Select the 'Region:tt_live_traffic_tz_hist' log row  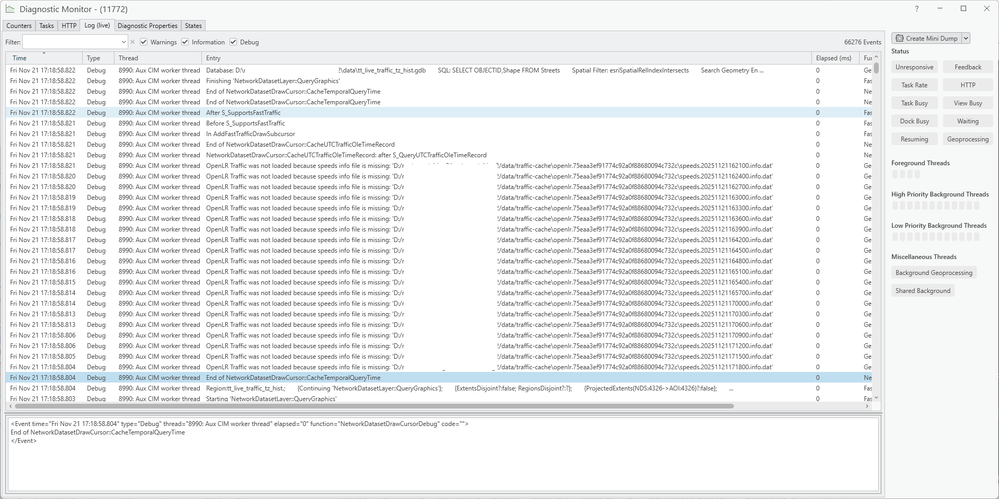[x=438, y=388]
